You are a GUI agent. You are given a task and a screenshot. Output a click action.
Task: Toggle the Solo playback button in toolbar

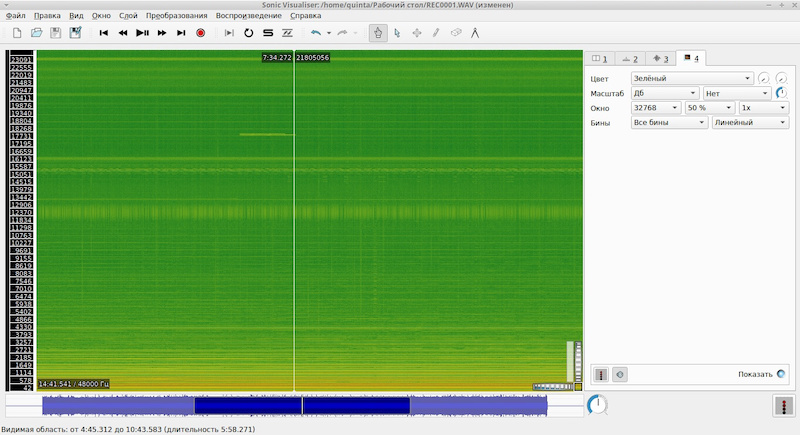coord(268,33)
